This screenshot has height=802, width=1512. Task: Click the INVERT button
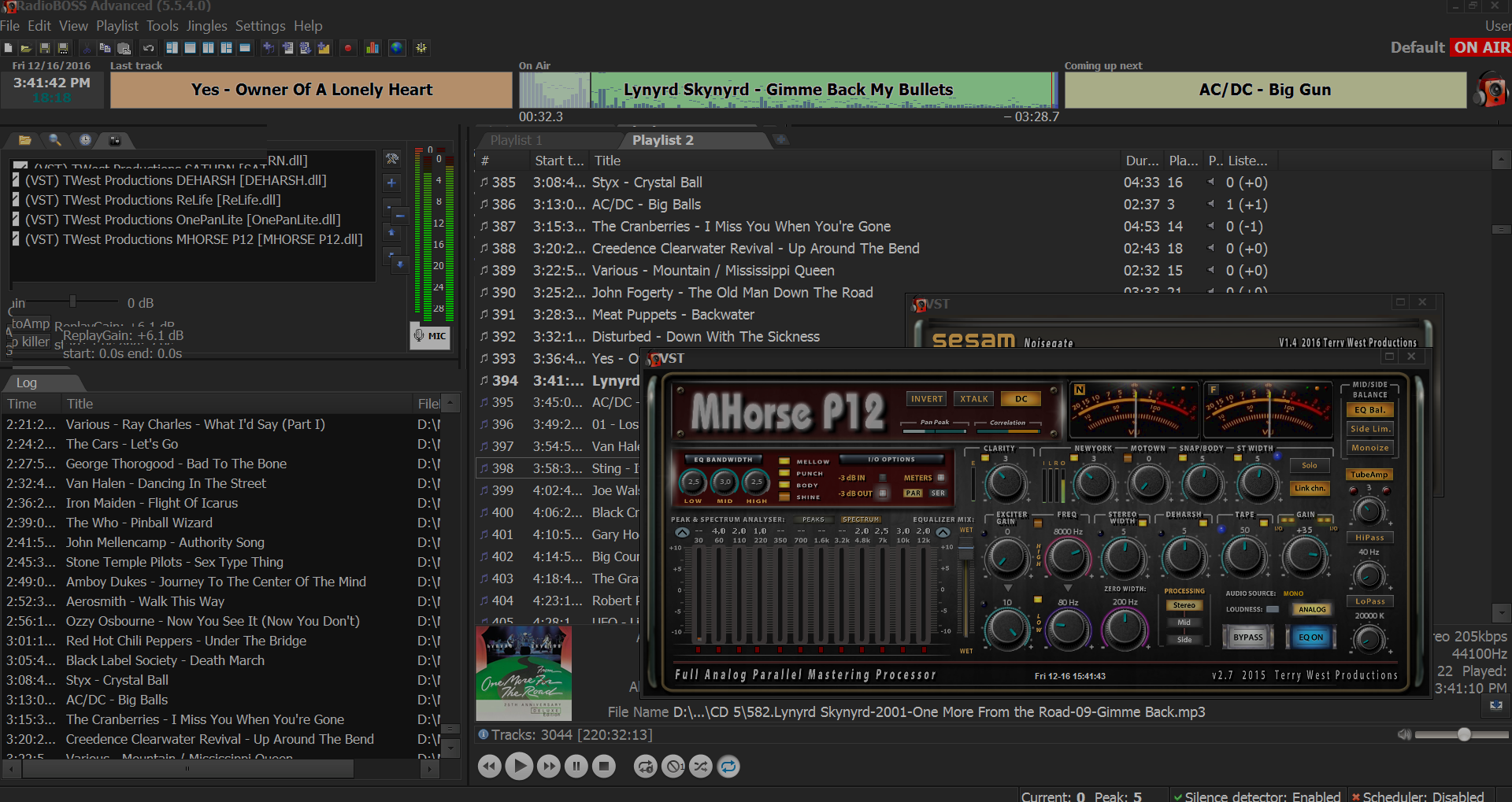click(x=927, y=399)
